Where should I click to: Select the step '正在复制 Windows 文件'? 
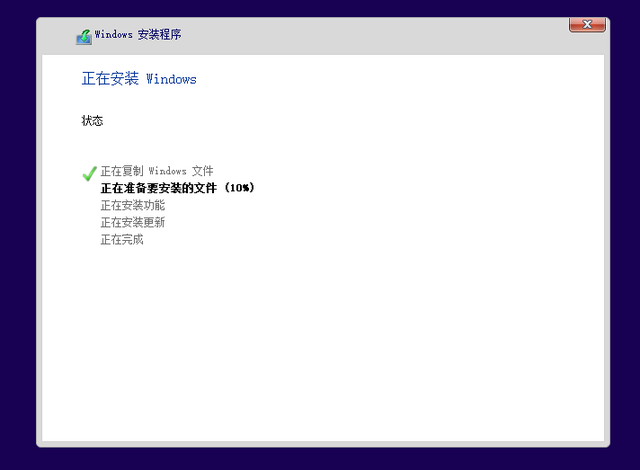pos(157,171)
